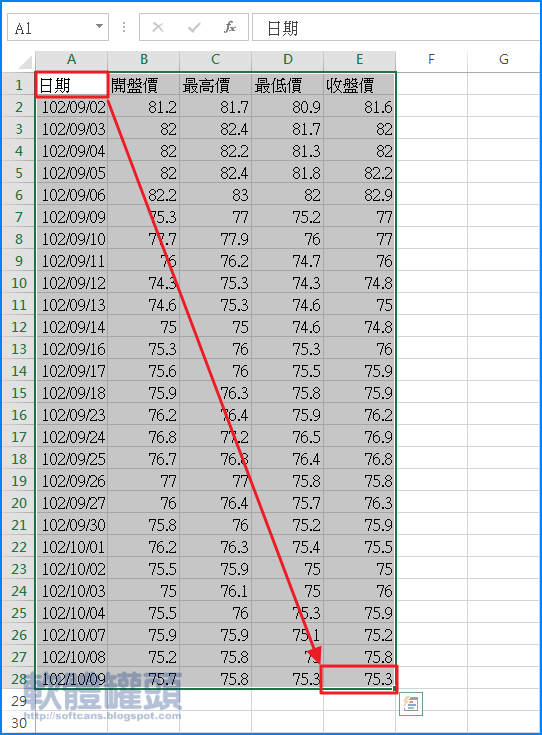This screenshot has width=542, height=735.
Task: Click the formula bar resize dots handle
Action: coord(124,27)
